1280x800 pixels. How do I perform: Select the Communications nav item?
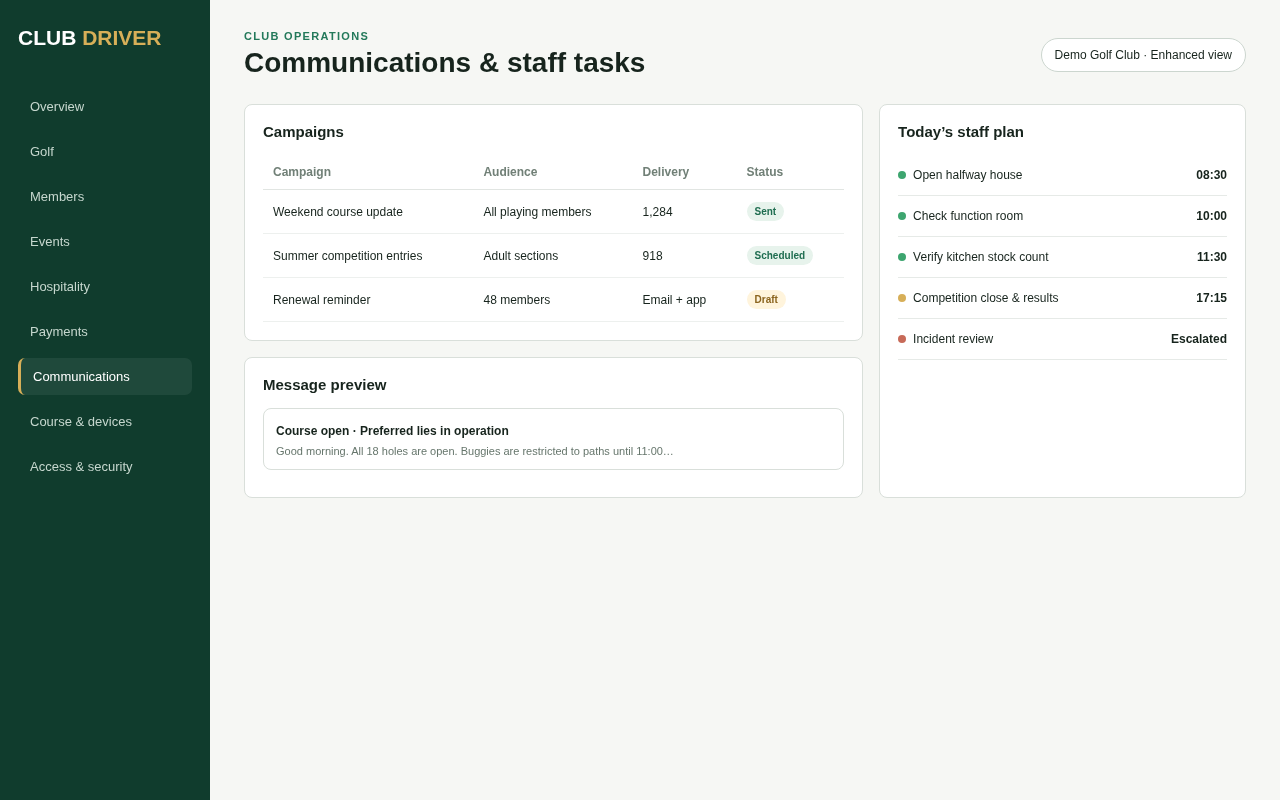[105, 377]
